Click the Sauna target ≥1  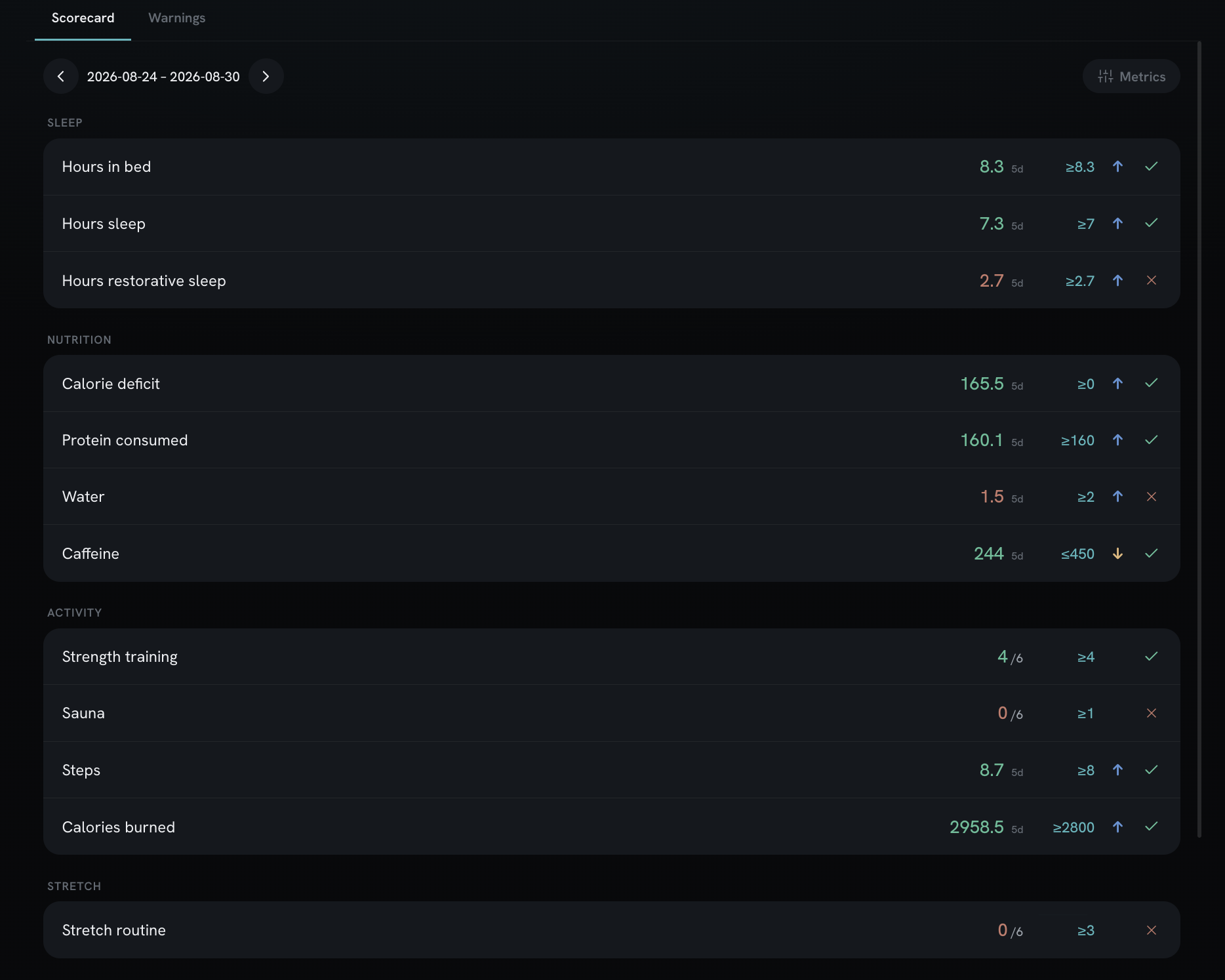click(x=1085, y=713)
